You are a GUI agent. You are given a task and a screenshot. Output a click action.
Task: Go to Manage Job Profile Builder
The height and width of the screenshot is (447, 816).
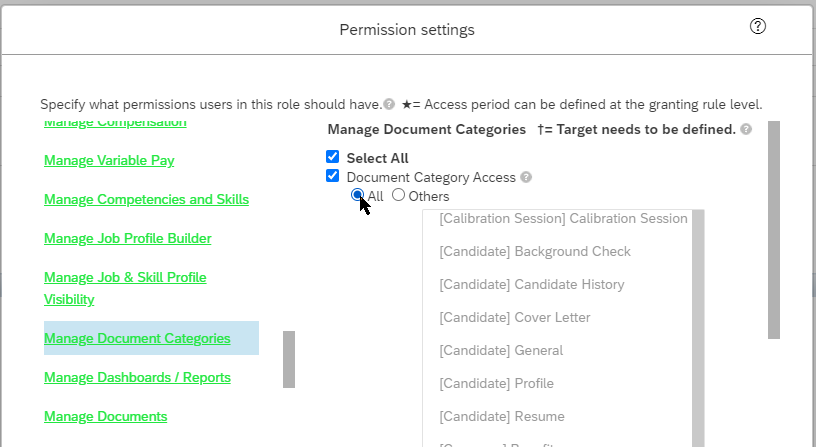click(x=128, y=238)
